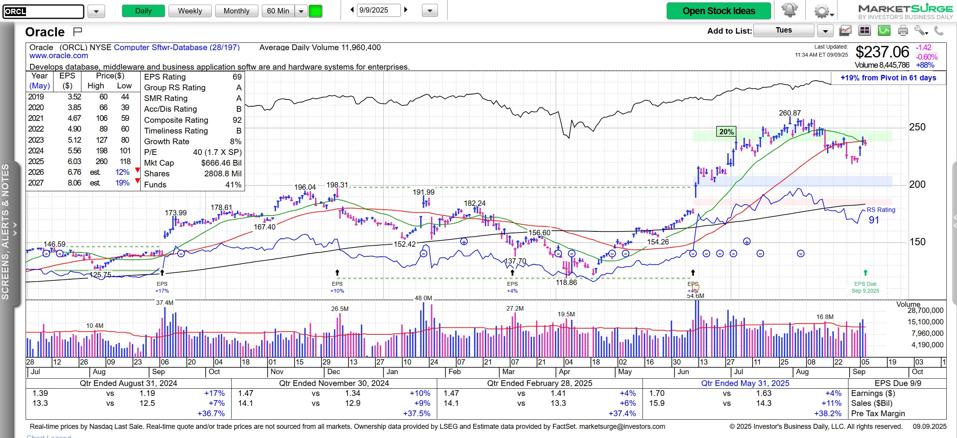
Task: Click the Qtr Ended May 31, 2025 header
Action: coord(745,384)
